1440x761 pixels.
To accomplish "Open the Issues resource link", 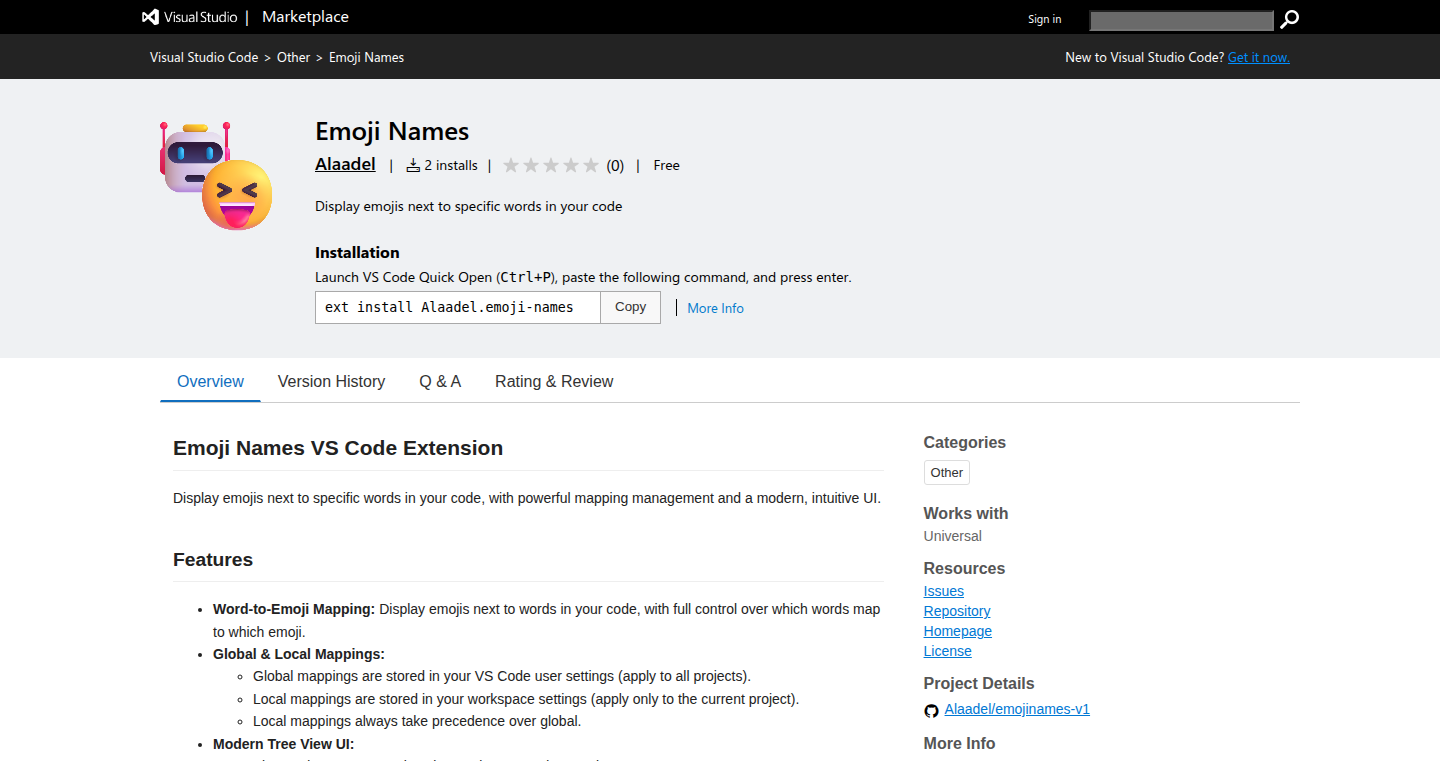I will pos(944,591).
